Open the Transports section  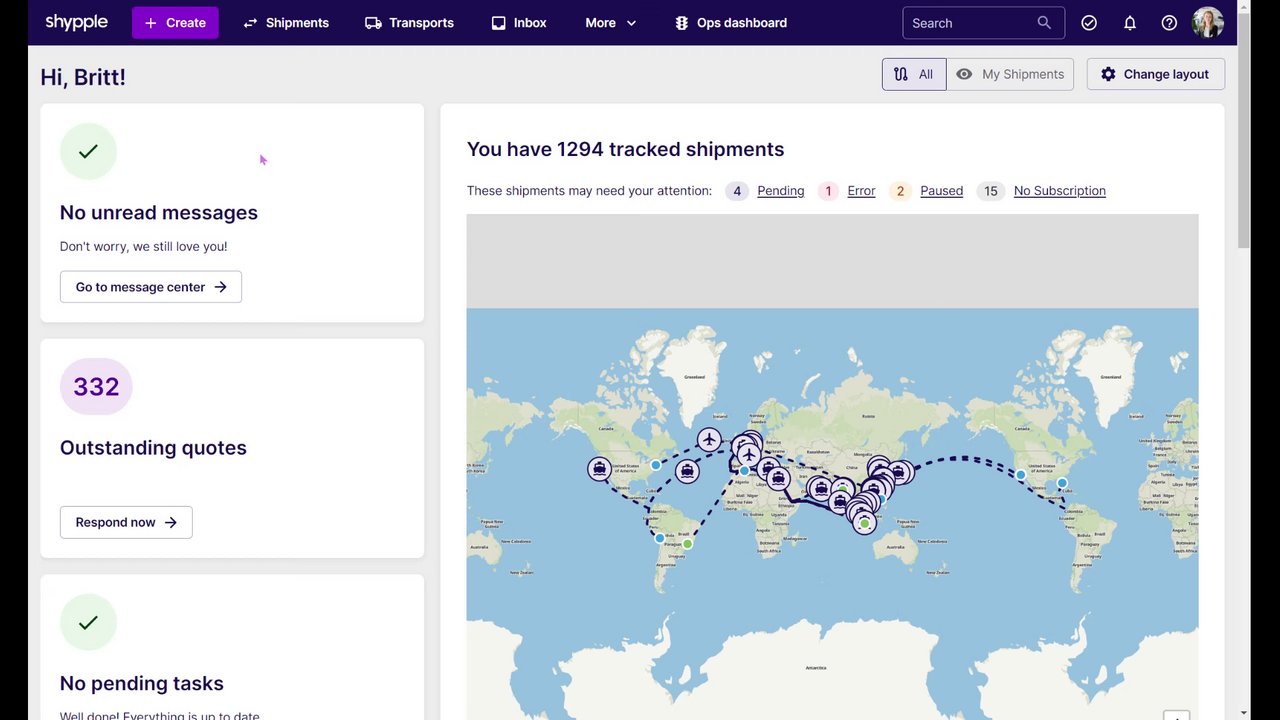tap(409, 23)
